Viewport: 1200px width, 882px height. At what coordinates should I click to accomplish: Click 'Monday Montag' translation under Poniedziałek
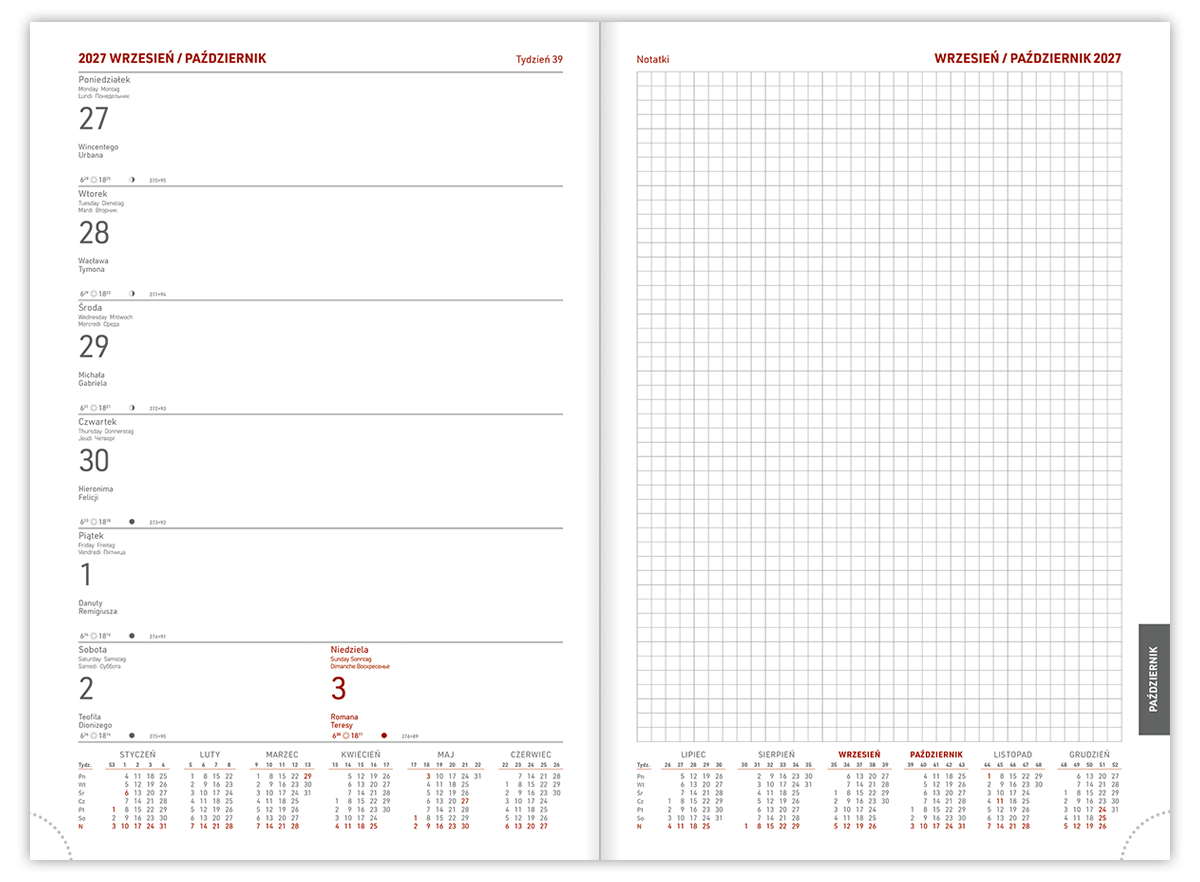coord(98,89)
